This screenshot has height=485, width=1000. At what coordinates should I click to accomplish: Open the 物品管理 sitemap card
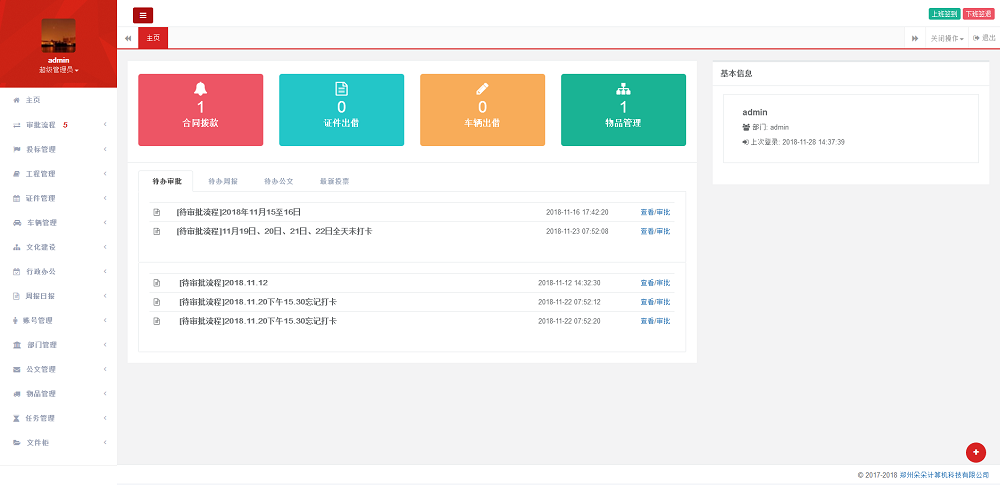(x=623, y=109)
